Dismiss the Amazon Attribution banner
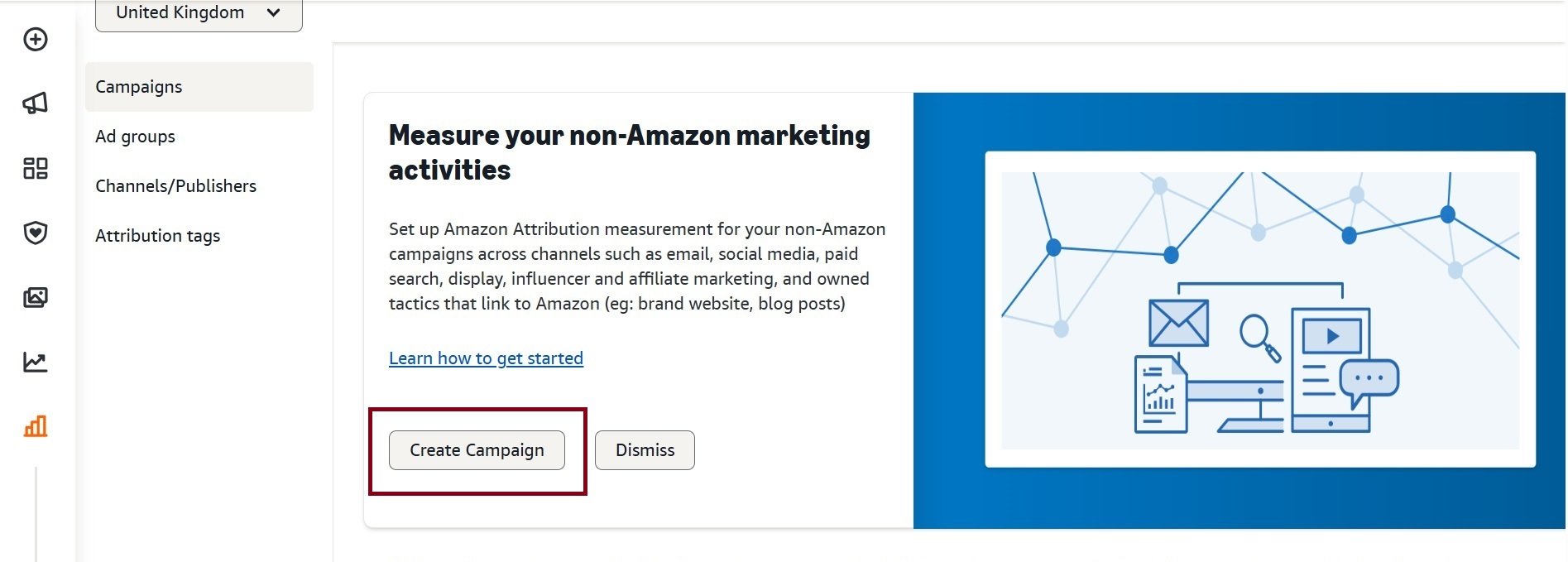This screenshot has width=1568, height=562. (645, 449)
